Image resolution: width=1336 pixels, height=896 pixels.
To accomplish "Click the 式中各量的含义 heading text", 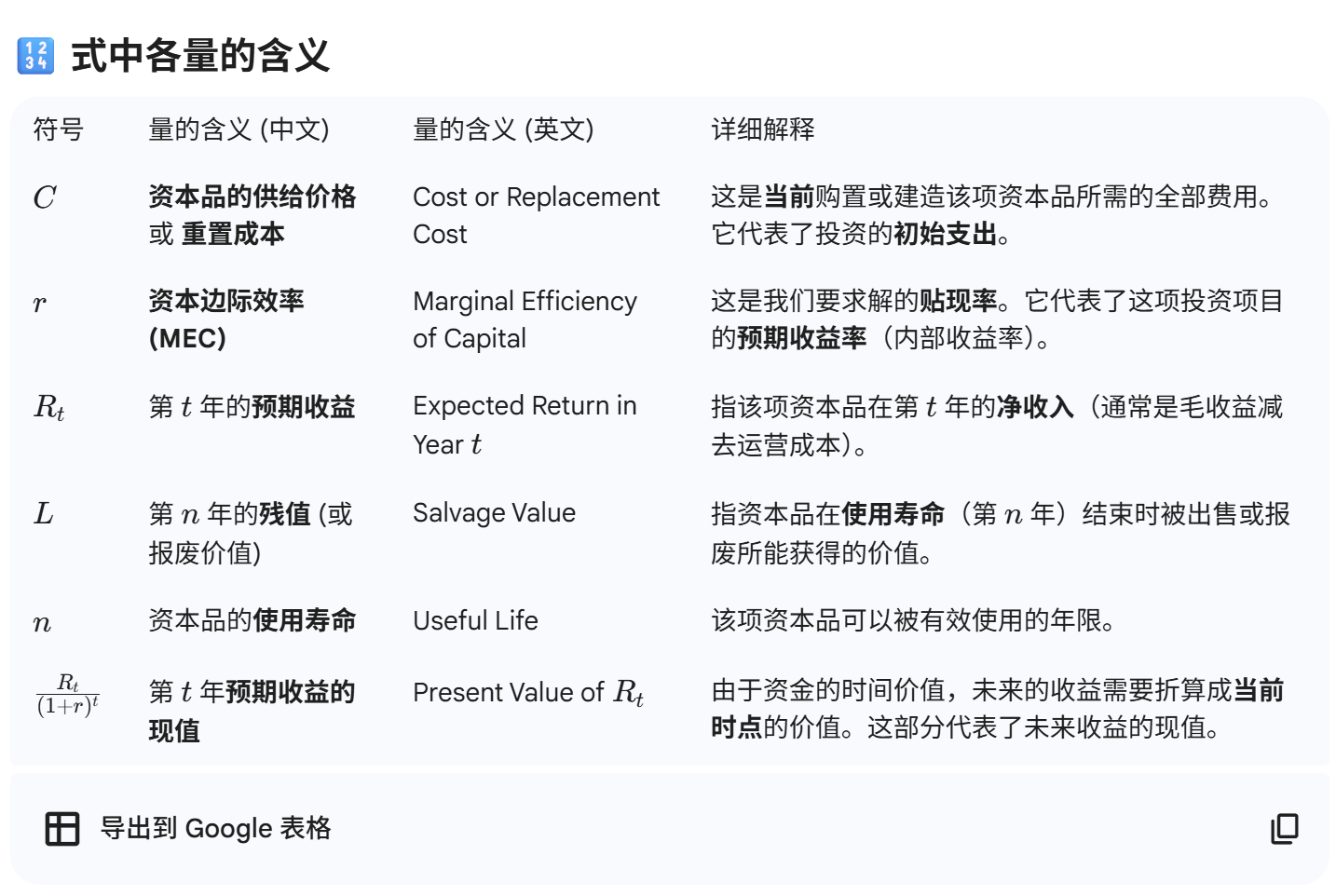I will coord(200,56).
